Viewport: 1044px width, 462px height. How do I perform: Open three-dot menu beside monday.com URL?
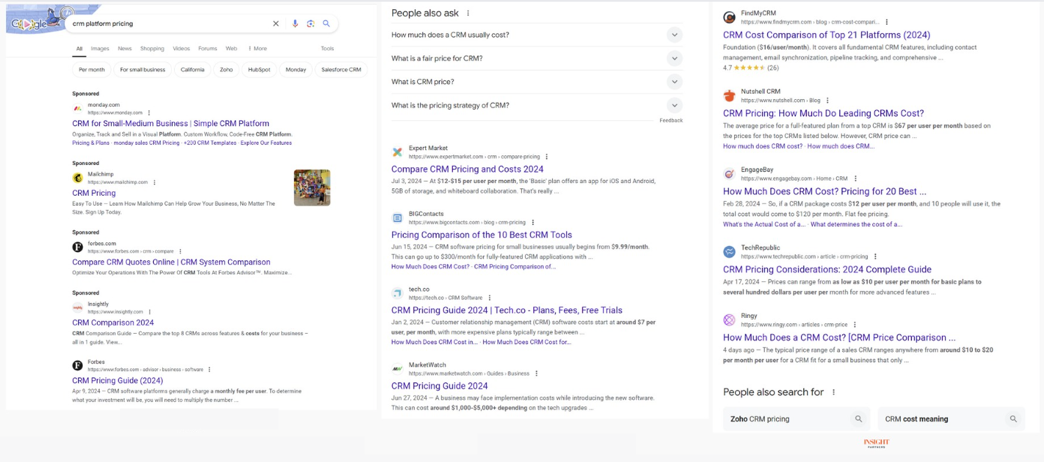149,113
